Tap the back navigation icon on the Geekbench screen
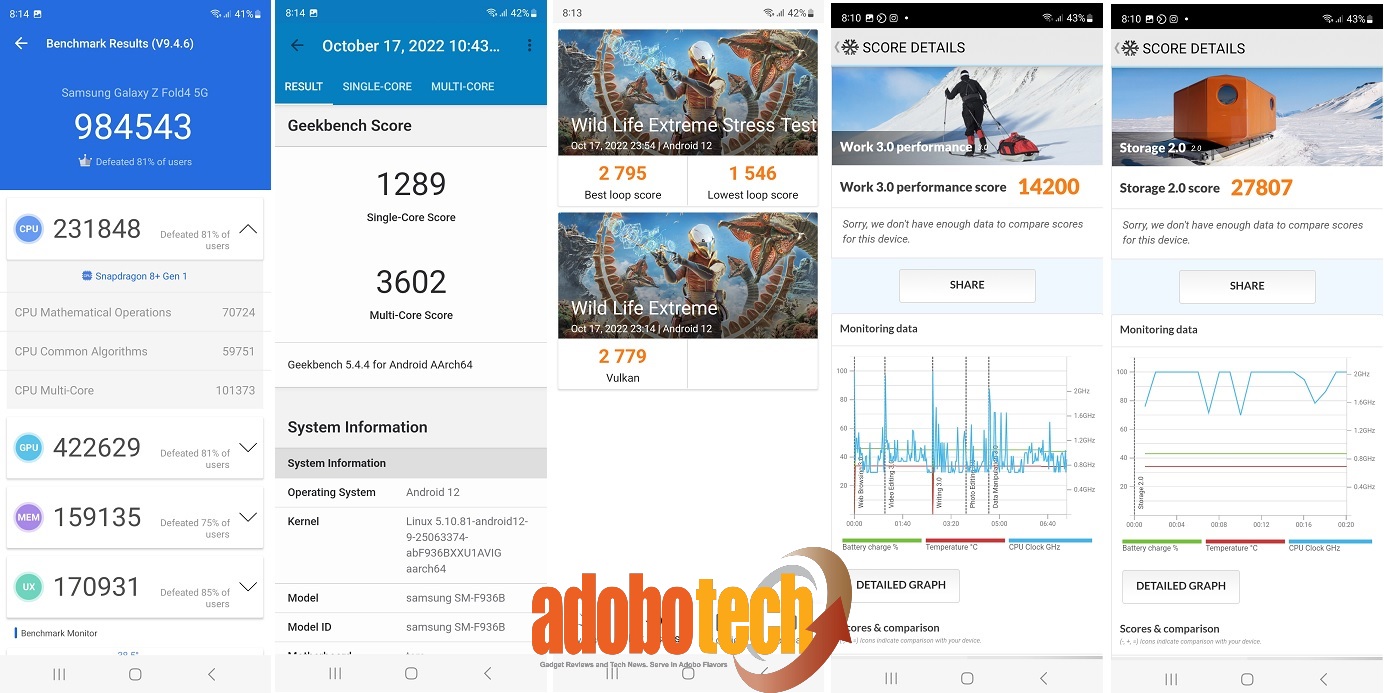Viewport: 1384px width, 693px height. [x=487, y=674]
